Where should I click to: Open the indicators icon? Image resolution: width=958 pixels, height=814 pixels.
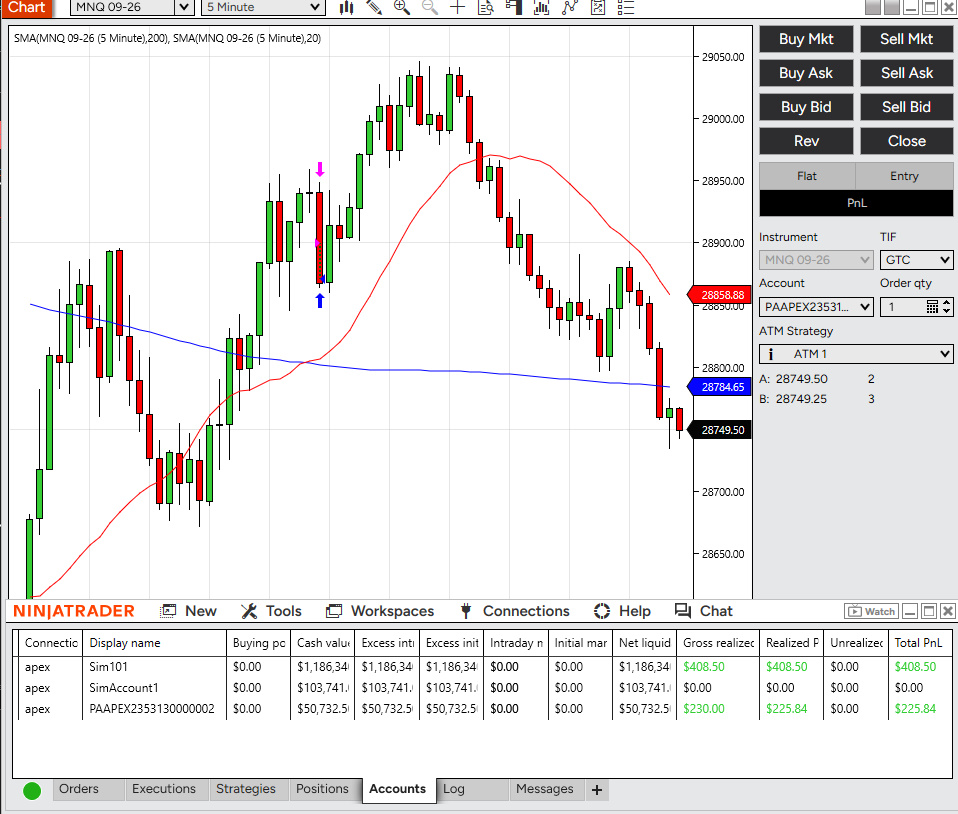[569, 7]
